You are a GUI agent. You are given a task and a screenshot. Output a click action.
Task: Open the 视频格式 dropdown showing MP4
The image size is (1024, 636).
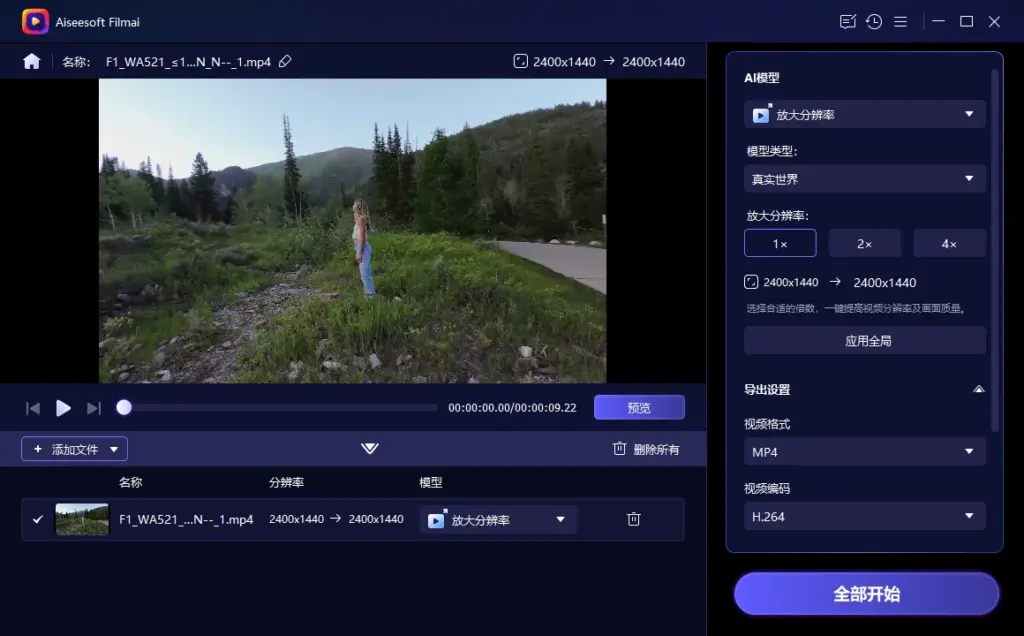[864, 452]
